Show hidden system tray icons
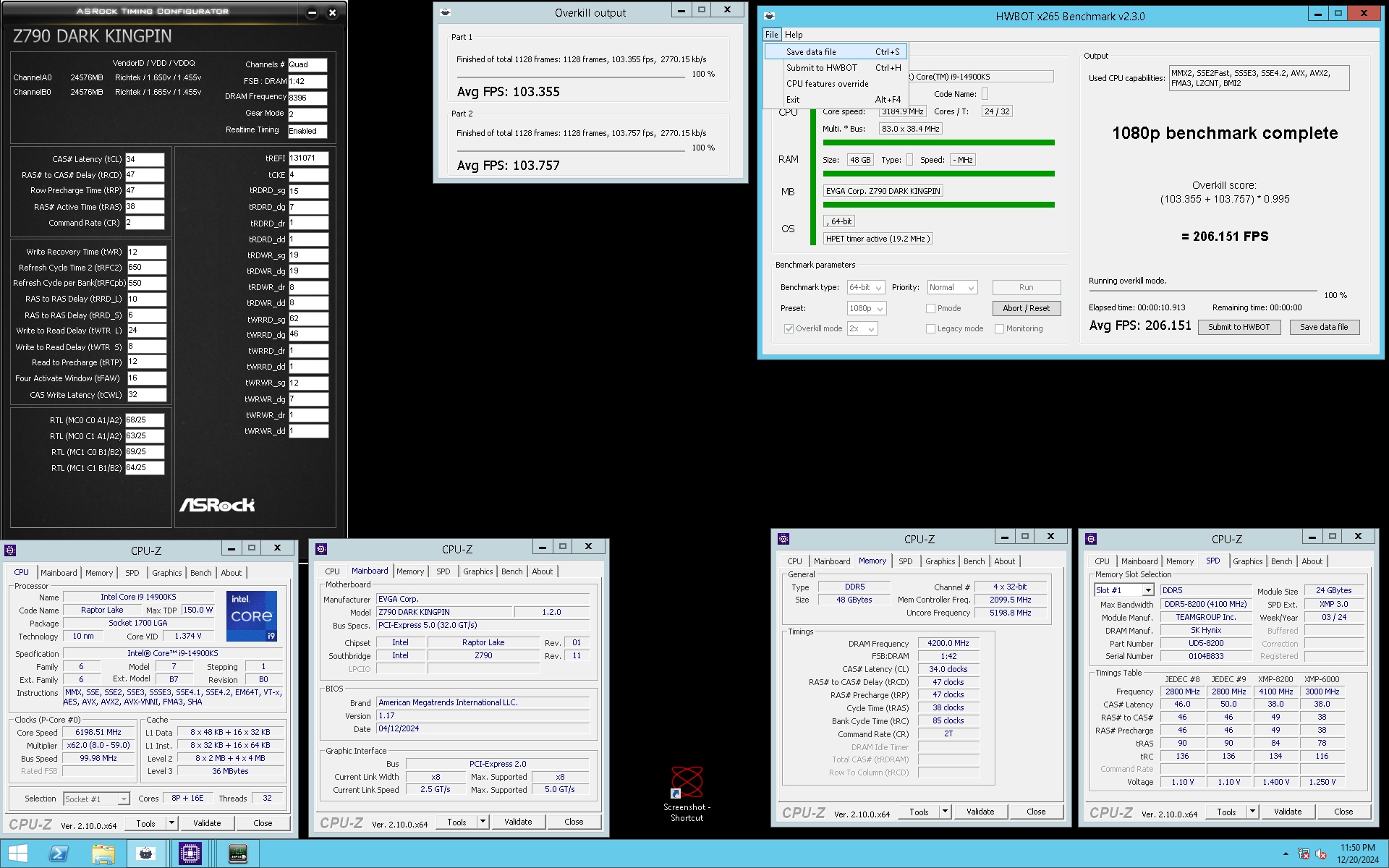The height and width of the screenshot is (868, 1389). coord(1286,854)
